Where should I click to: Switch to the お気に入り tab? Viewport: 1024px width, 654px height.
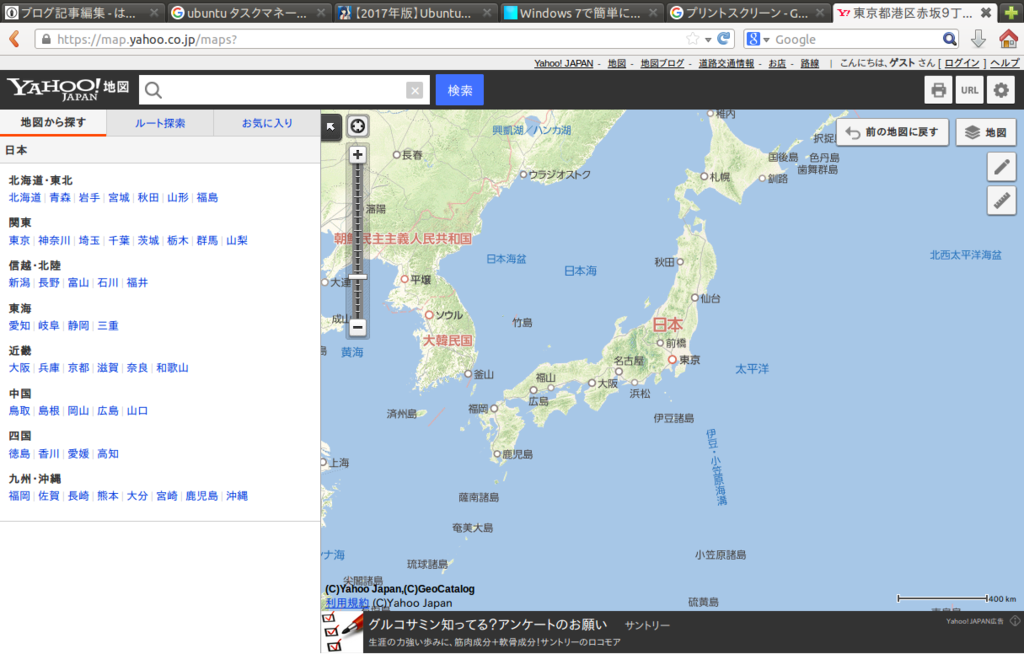266,122
